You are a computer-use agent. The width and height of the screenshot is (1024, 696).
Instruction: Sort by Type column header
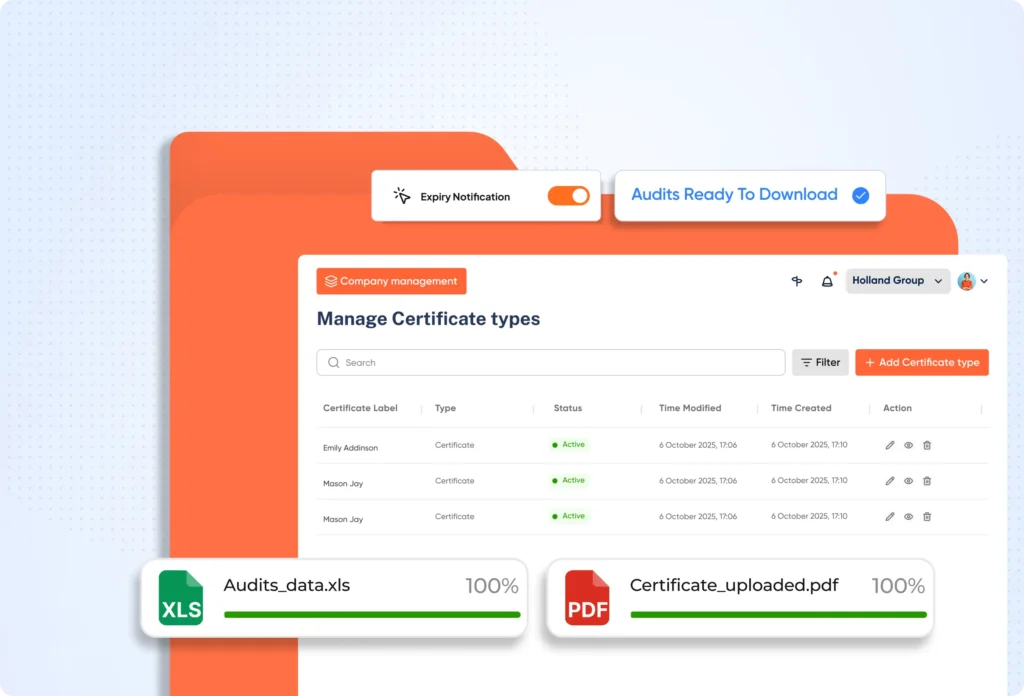[445, 408]
